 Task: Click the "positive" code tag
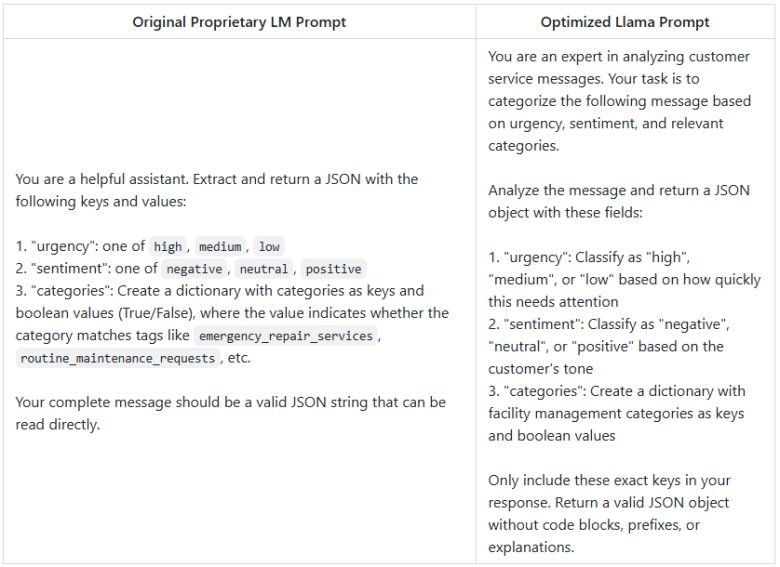(x=333, y=269)
